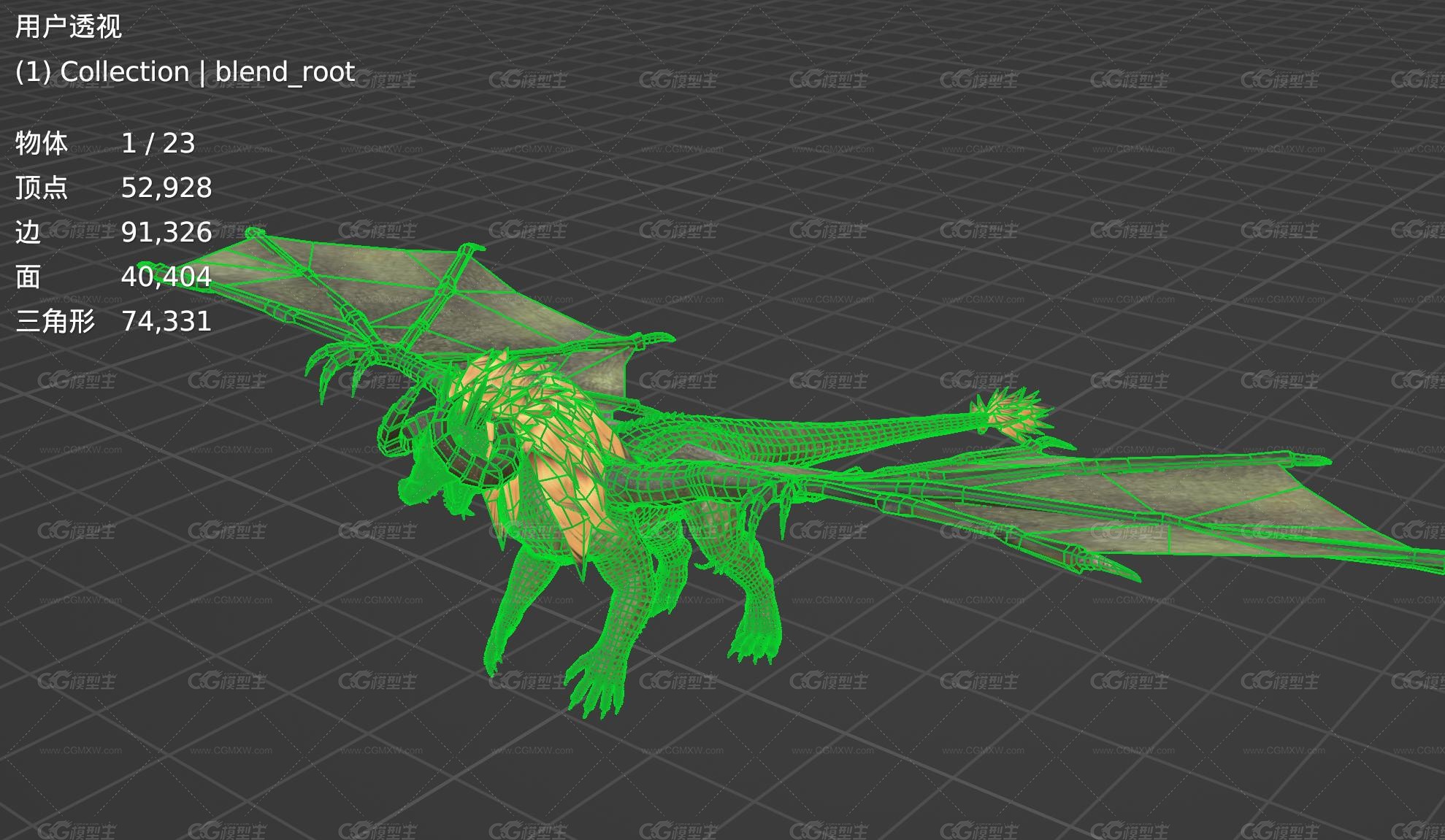Select the dragon's rear foot

click(756, 642)
